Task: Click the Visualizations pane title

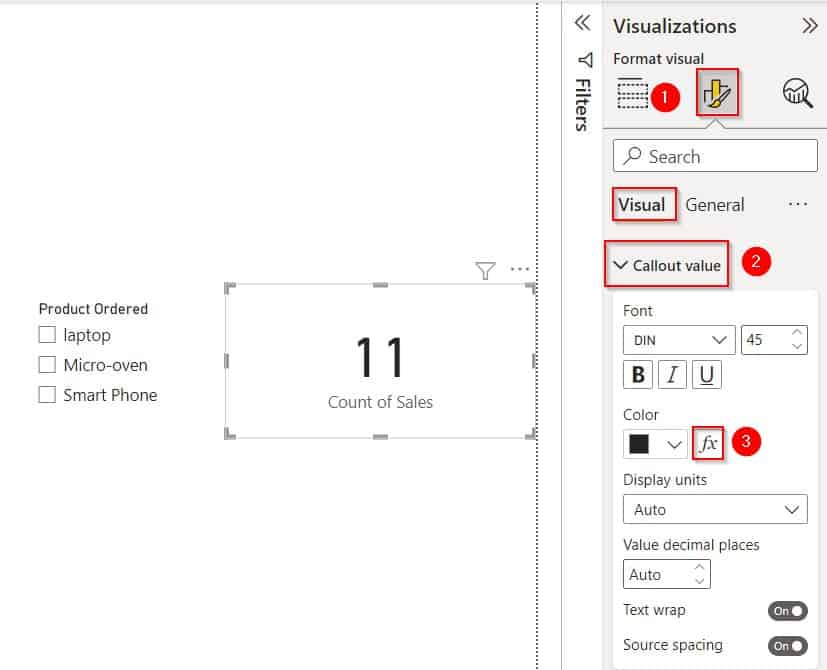Action: coord(675,26)
